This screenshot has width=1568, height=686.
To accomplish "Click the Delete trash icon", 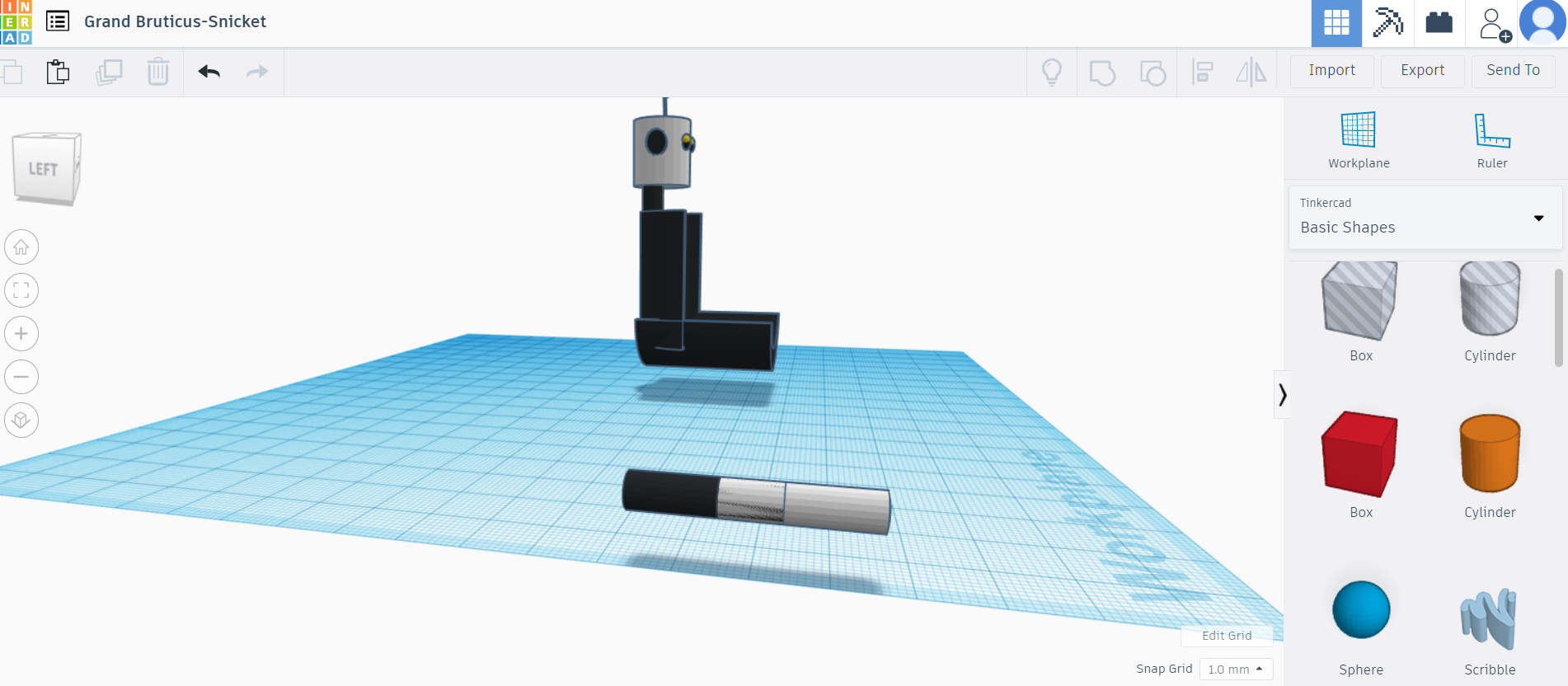I will tap(158, 72).
